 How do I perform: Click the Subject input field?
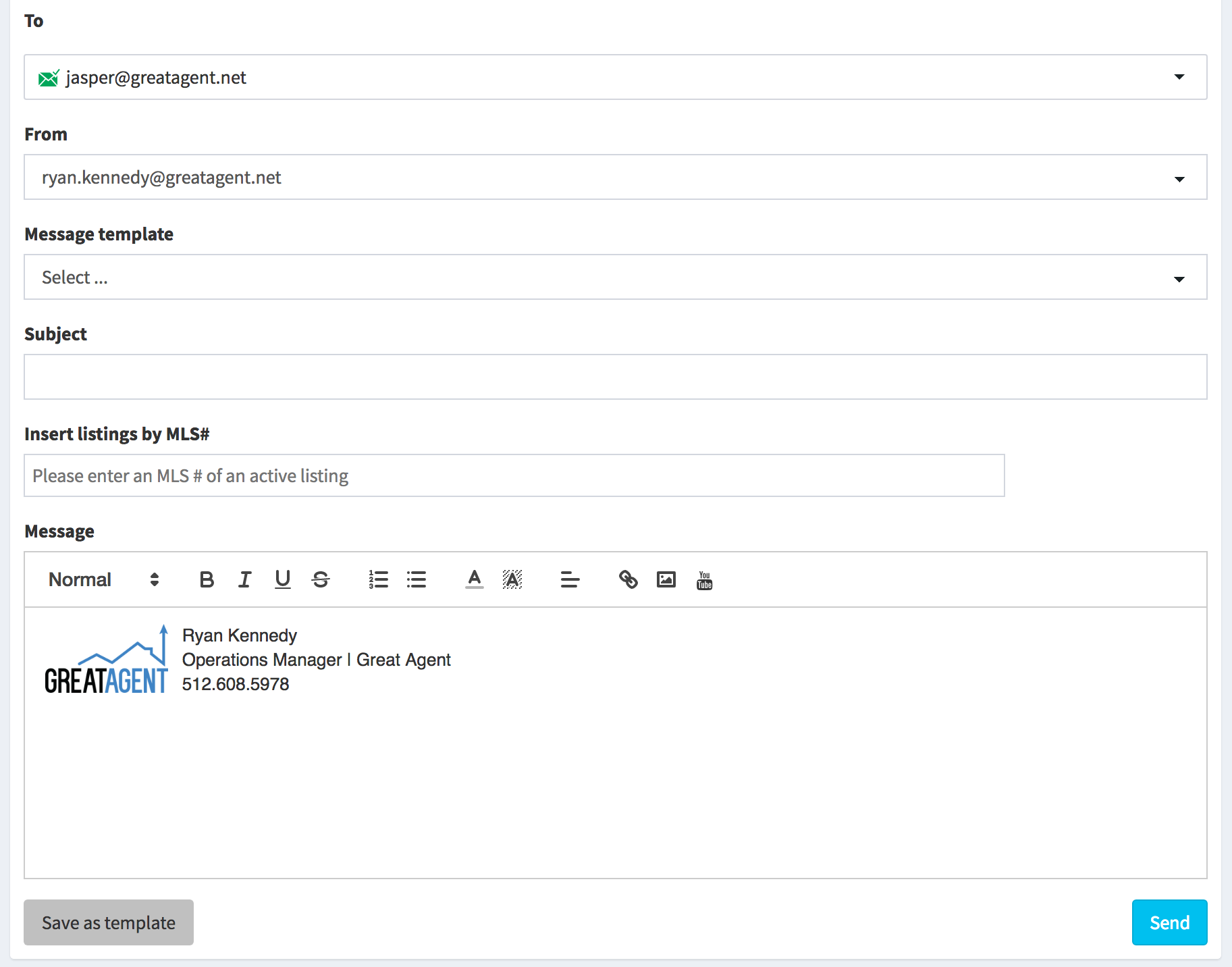coord(615,377)
